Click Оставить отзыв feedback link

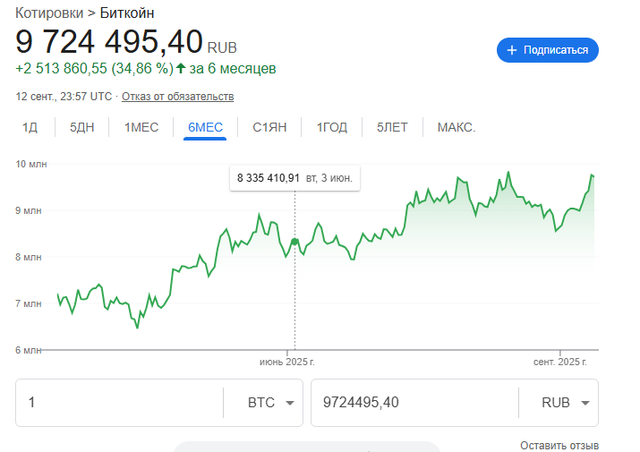pos(559,445)
